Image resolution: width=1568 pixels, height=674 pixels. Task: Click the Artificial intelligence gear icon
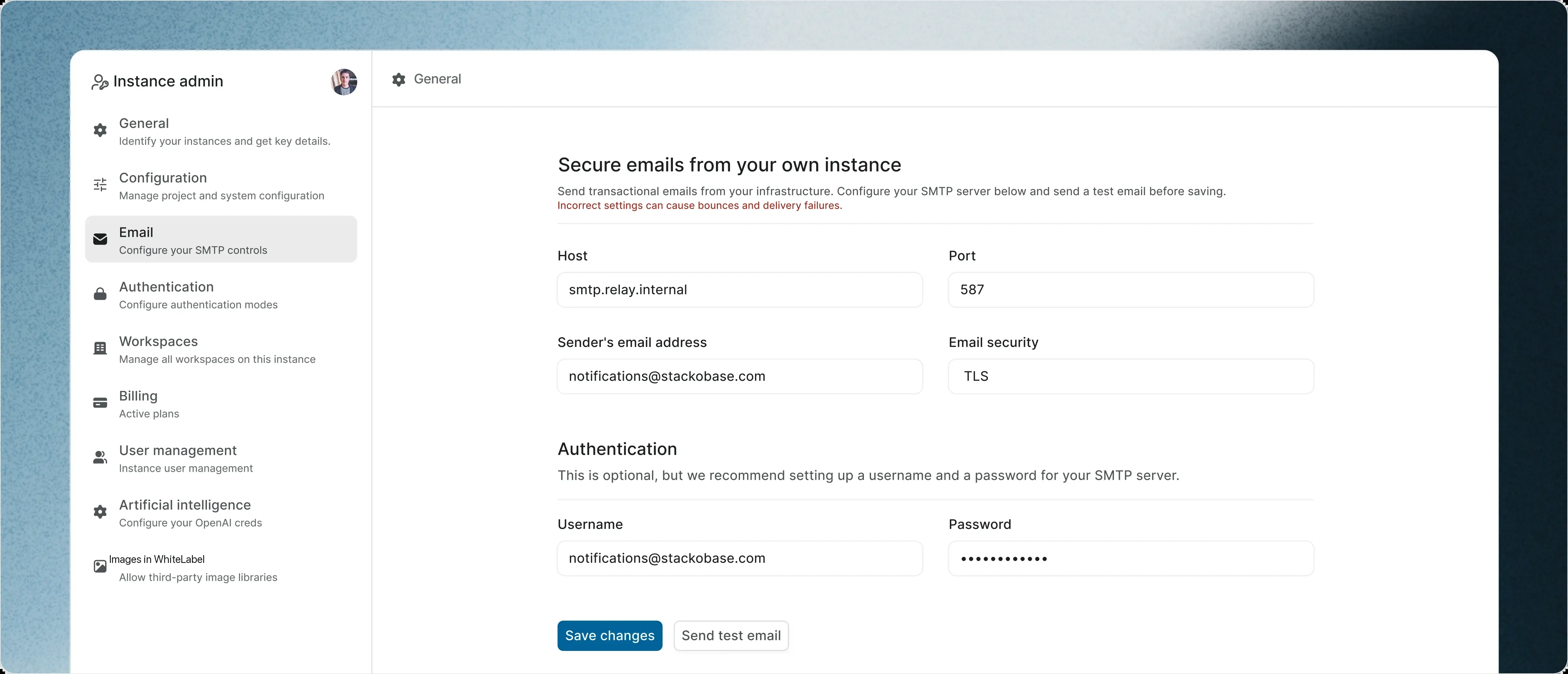click(100, 511)
